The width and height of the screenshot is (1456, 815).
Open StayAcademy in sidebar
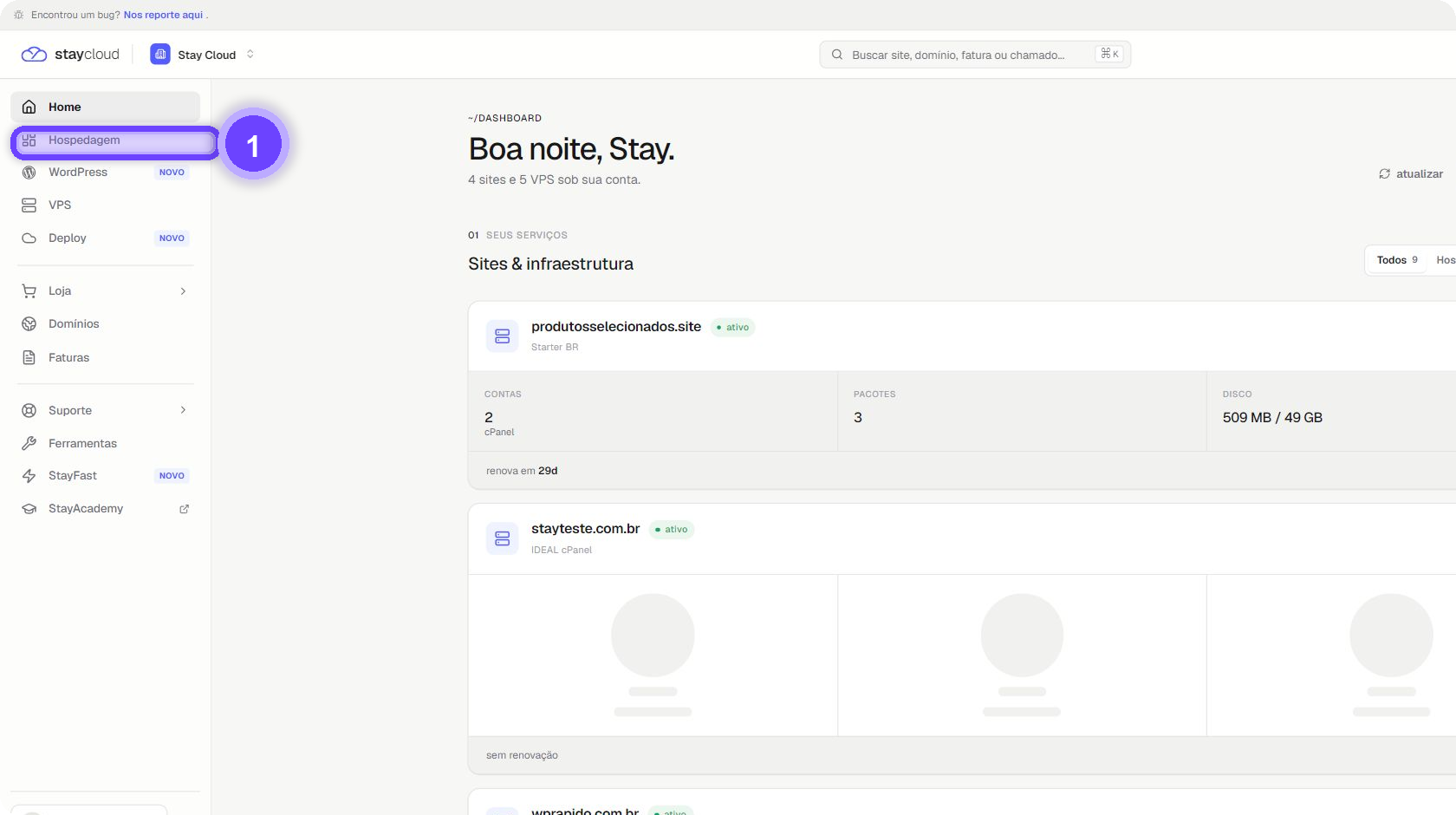105,508
